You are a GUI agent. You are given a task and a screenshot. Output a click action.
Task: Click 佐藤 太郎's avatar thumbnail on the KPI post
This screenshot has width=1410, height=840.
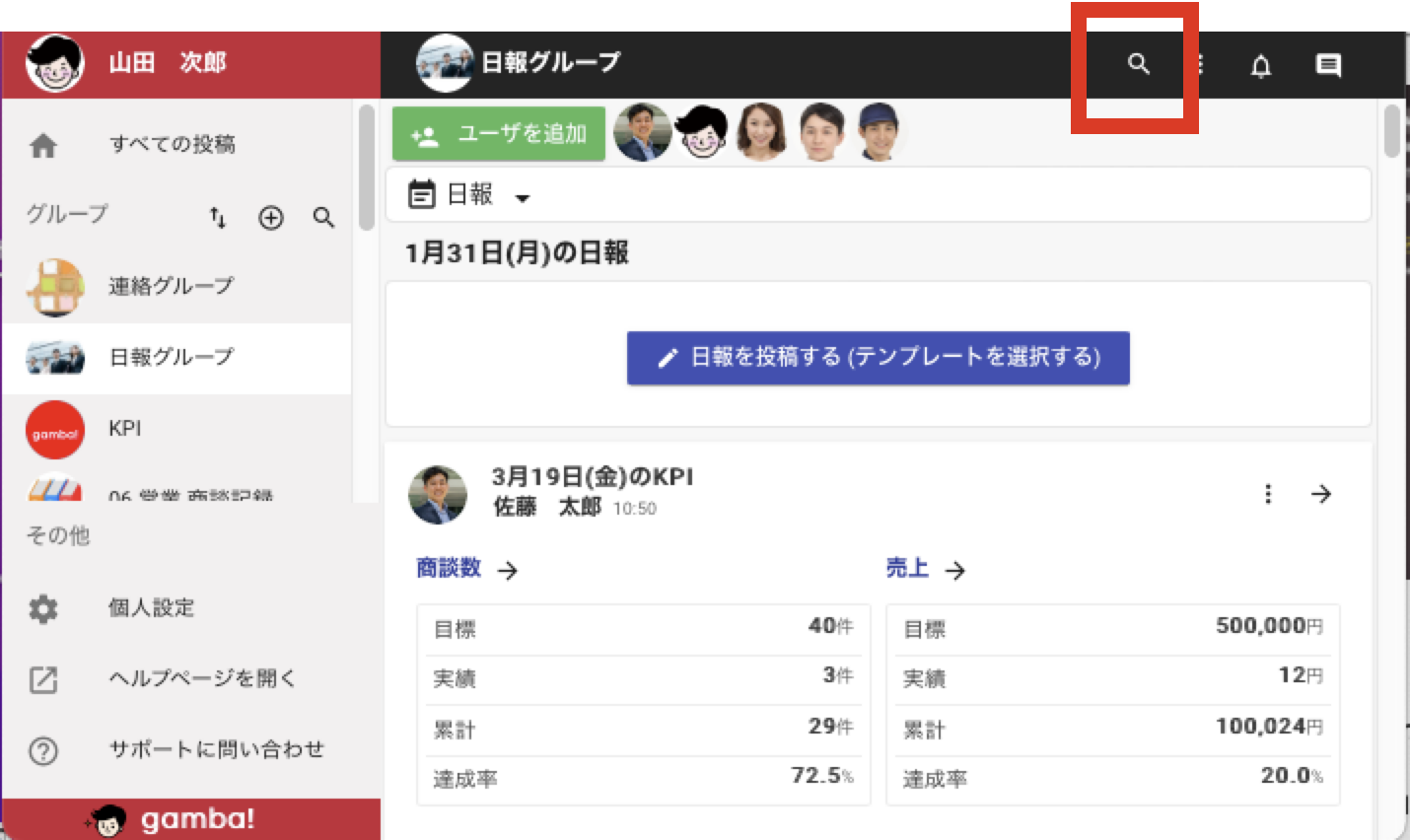tap(438, 495)
